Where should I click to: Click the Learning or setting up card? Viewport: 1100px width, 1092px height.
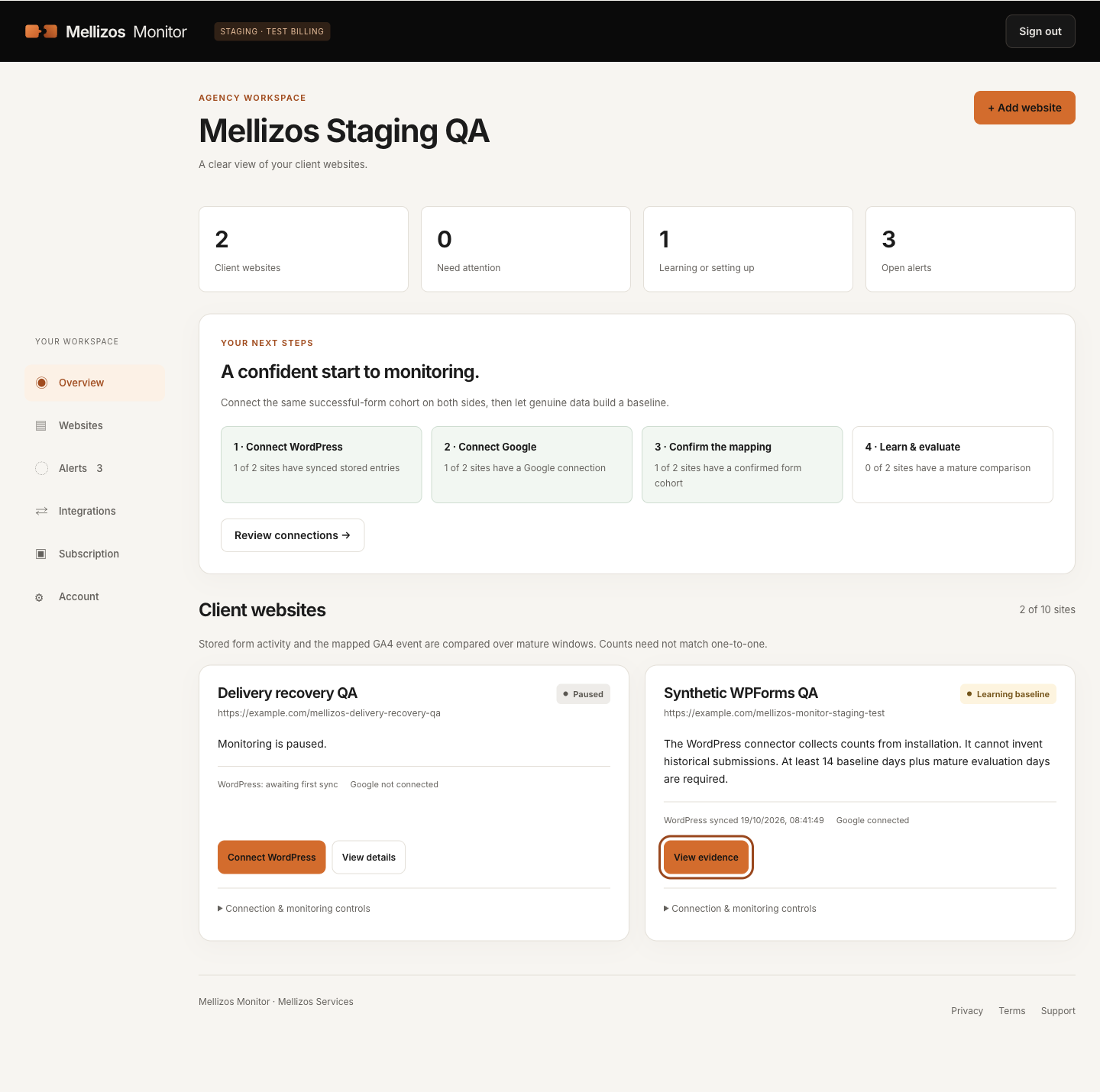pos(748,249)
